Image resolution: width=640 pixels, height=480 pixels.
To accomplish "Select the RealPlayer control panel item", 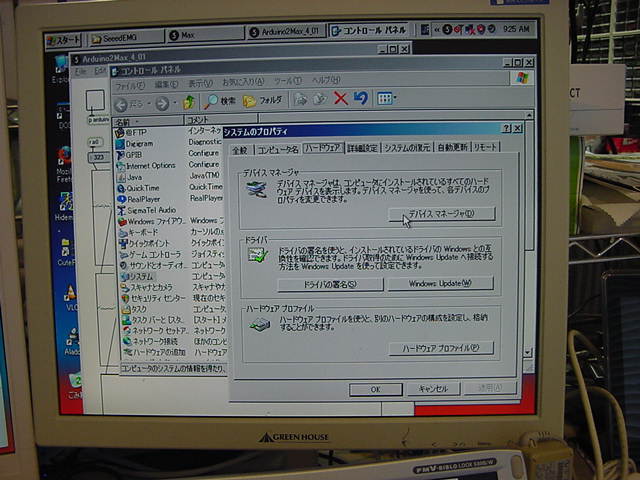I will pos(139,200).
